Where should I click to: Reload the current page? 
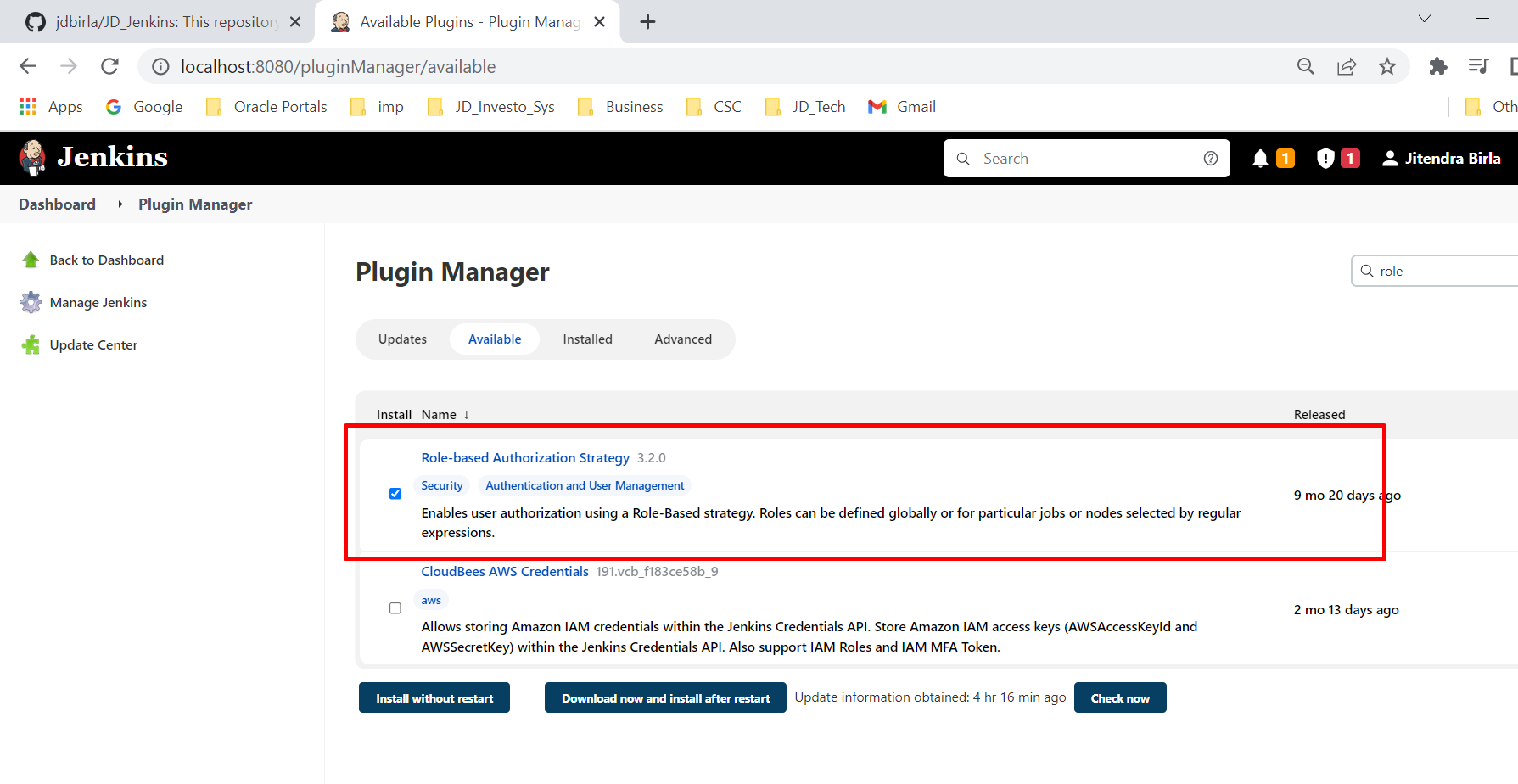pos(109,66)
